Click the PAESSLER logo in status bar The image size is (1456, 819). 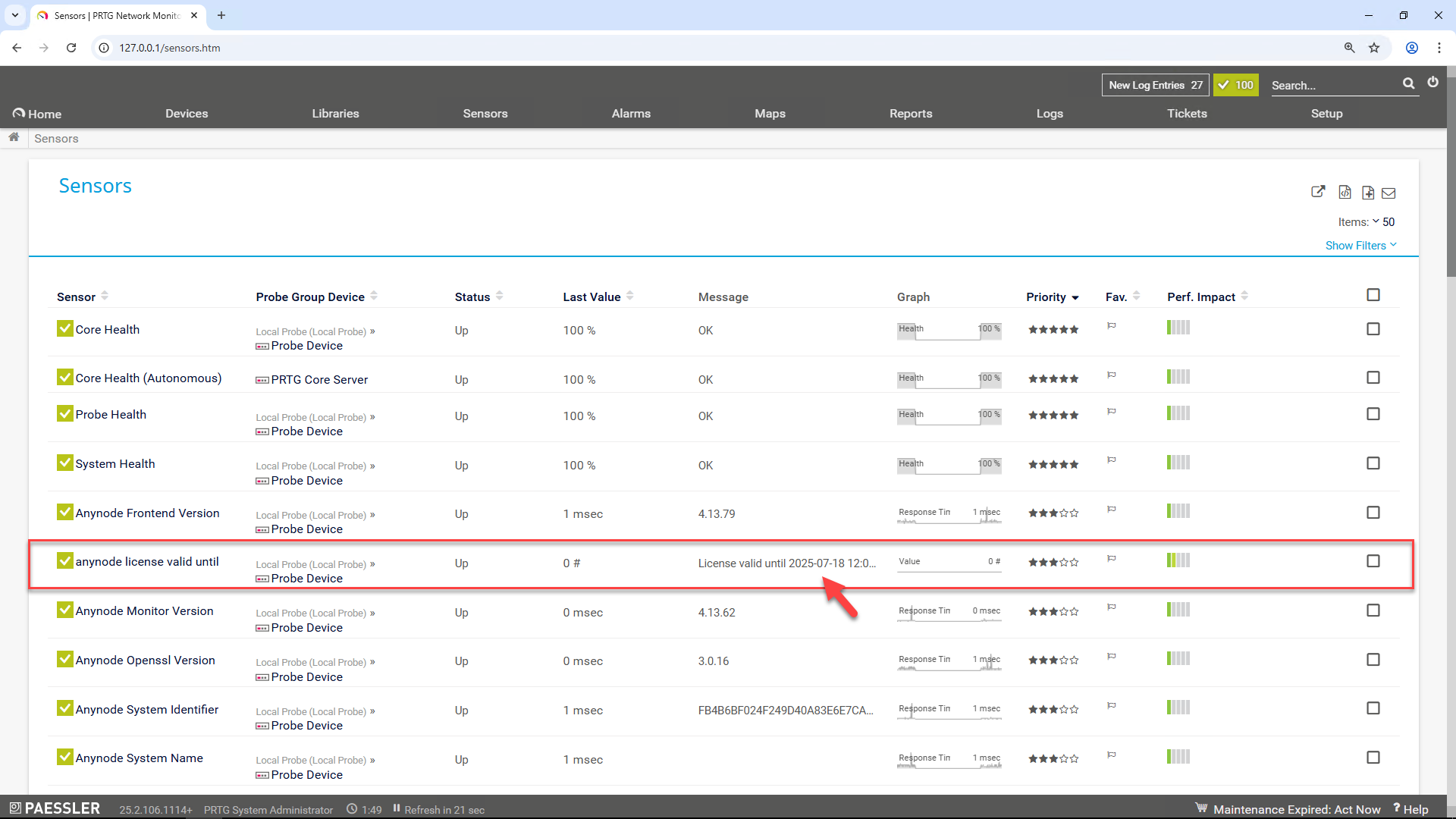coord(53,808)
